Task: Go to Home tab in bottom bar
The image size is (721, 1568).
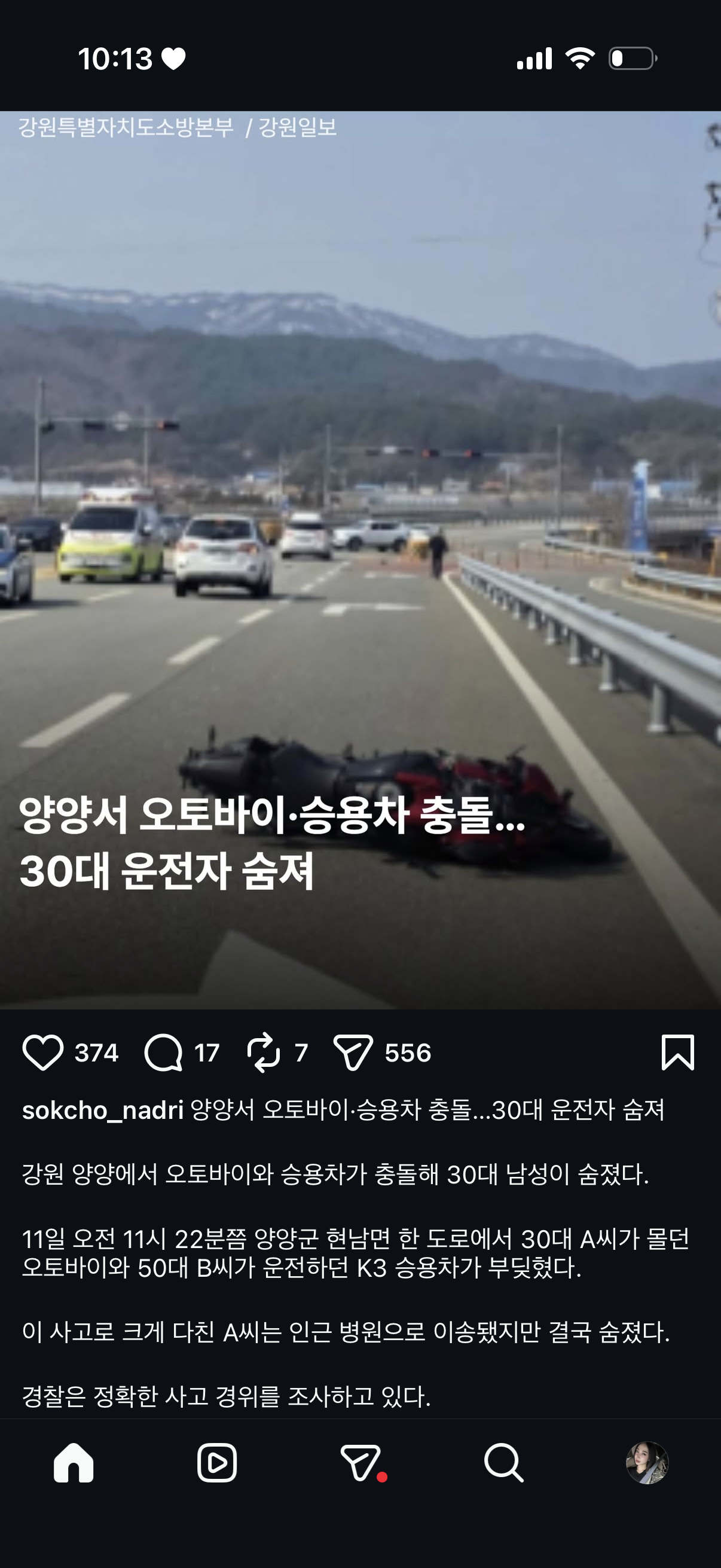Action: [74, 1462]
